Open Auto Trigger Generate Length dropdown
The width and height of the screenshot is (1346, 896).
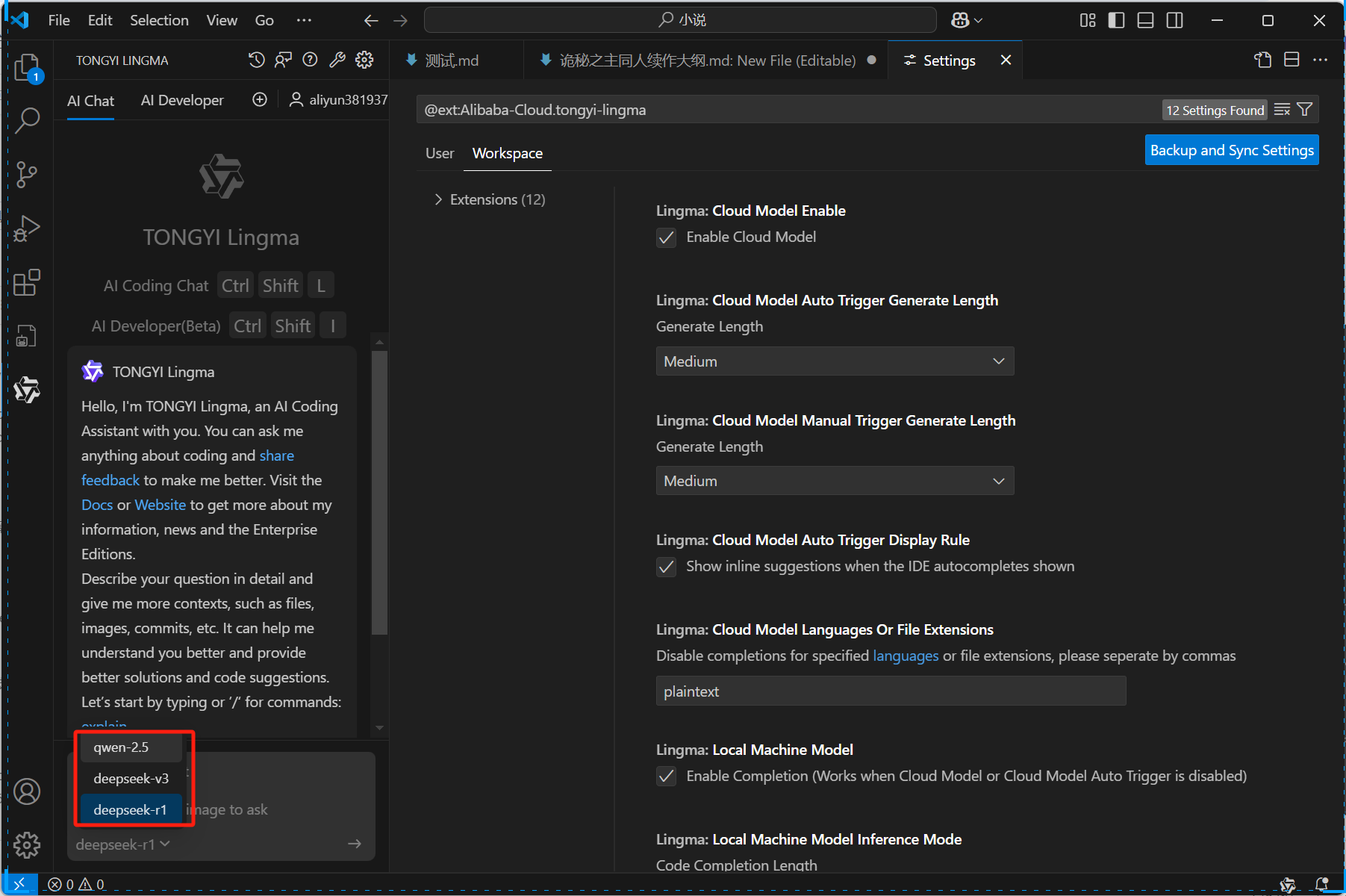[835, 361]
